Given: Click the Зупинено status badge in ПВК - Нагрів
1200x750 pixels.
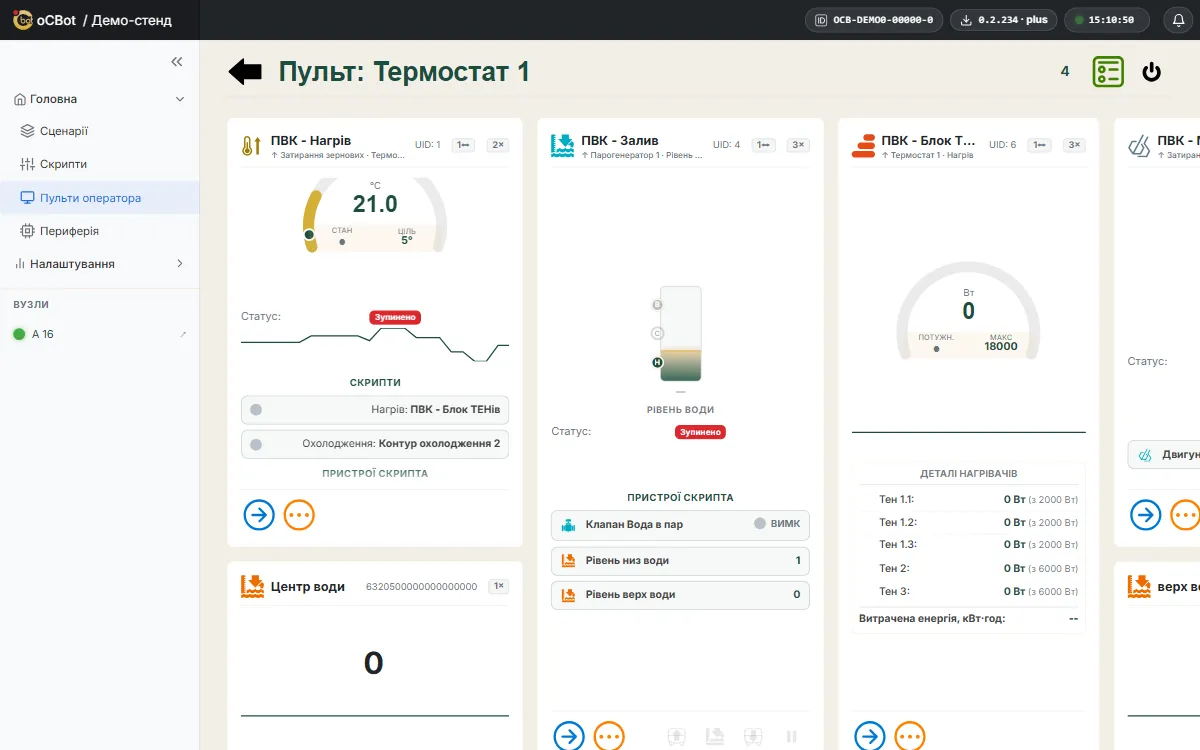Looking at the screenshot, I should point(395,317).
